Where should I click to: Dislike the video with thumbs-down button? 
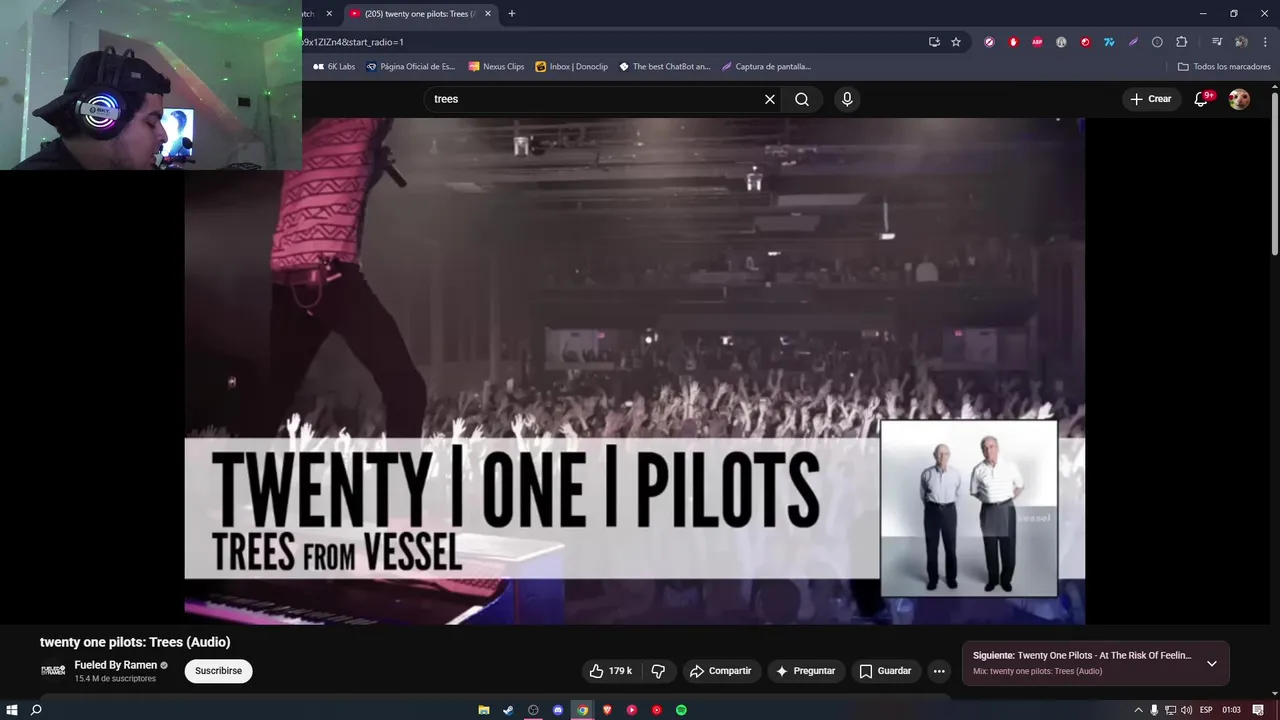point(658,671)
